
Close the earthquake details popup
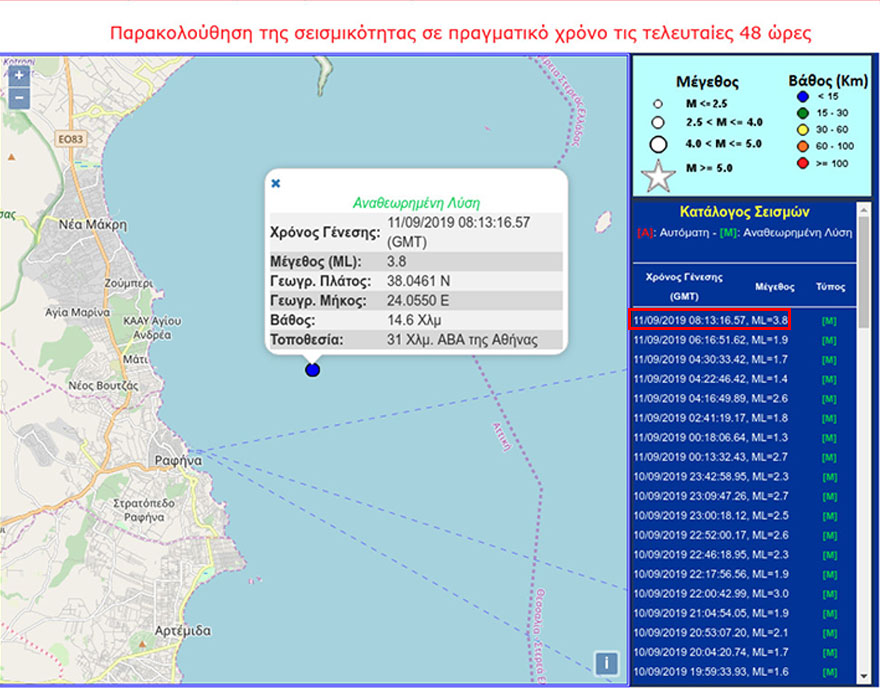pyautogui.click(x=276, y=183)
